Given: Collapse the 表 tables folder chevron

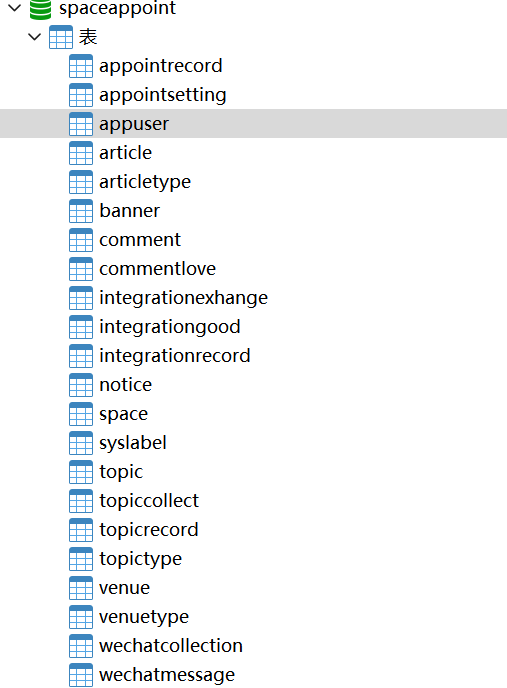Looking at the screenshot, I should point(34,37).
